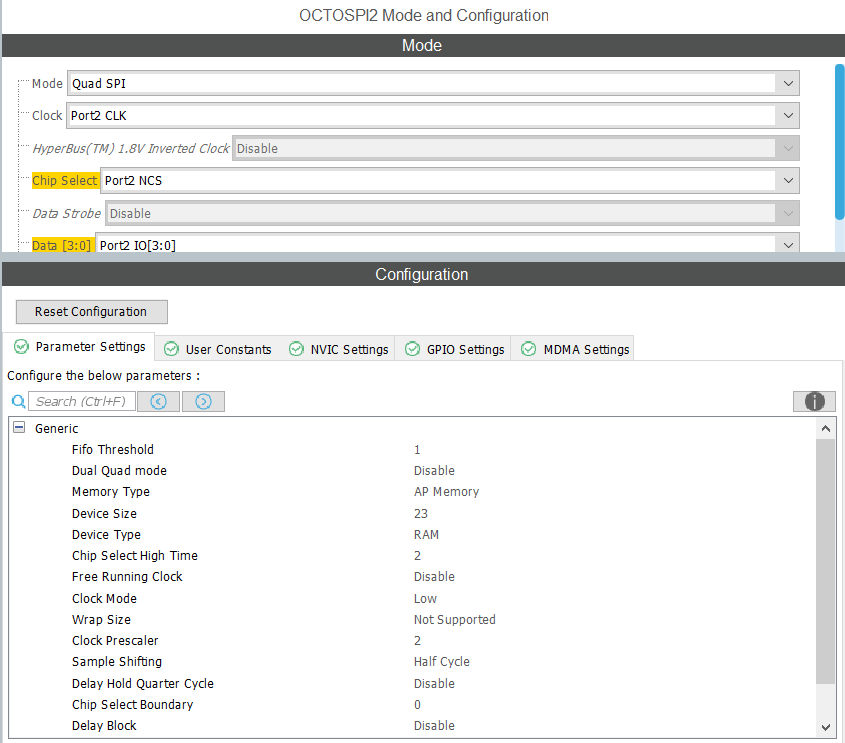Image resolution: width=845 pixels, height=743 pixels.
Task: Select Chip Select Boundary value 0
Action: coord(417,705)
